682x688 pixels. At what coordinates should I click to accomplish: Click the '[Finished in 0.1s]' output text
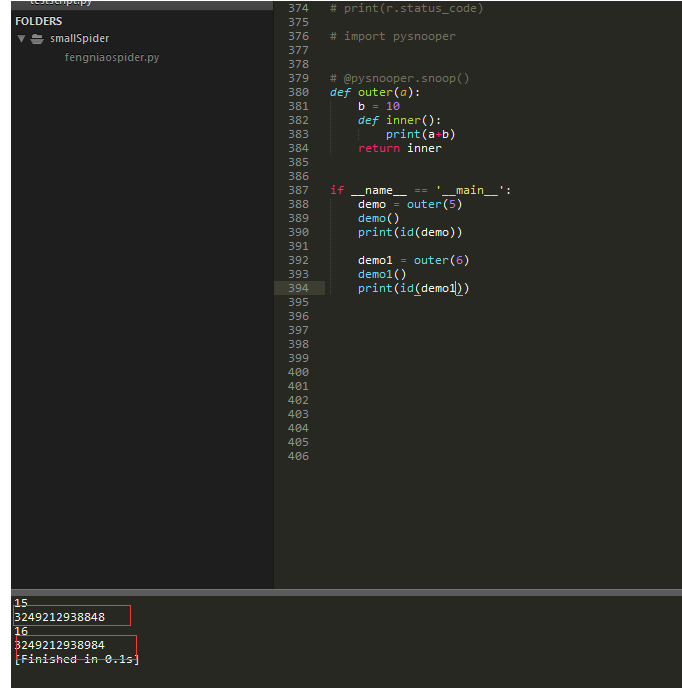[x=77, y=659]
